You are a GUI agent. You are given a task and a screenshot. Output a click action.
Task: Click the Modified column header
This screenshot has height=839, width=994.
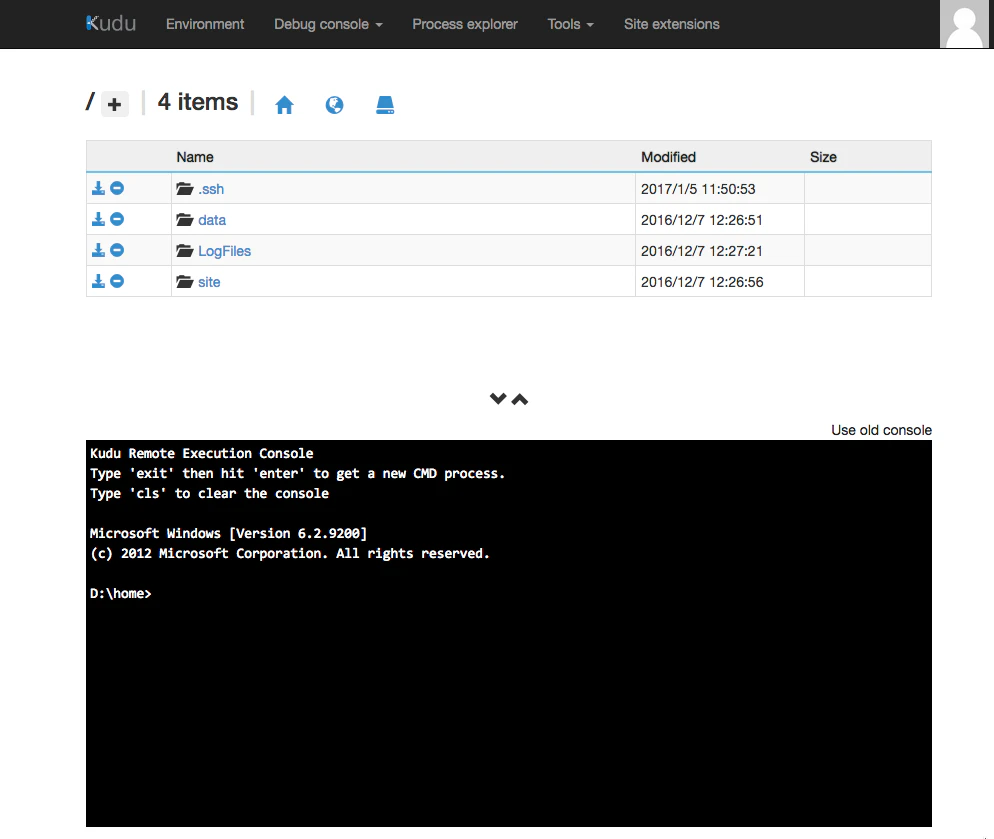pos(668,157)
